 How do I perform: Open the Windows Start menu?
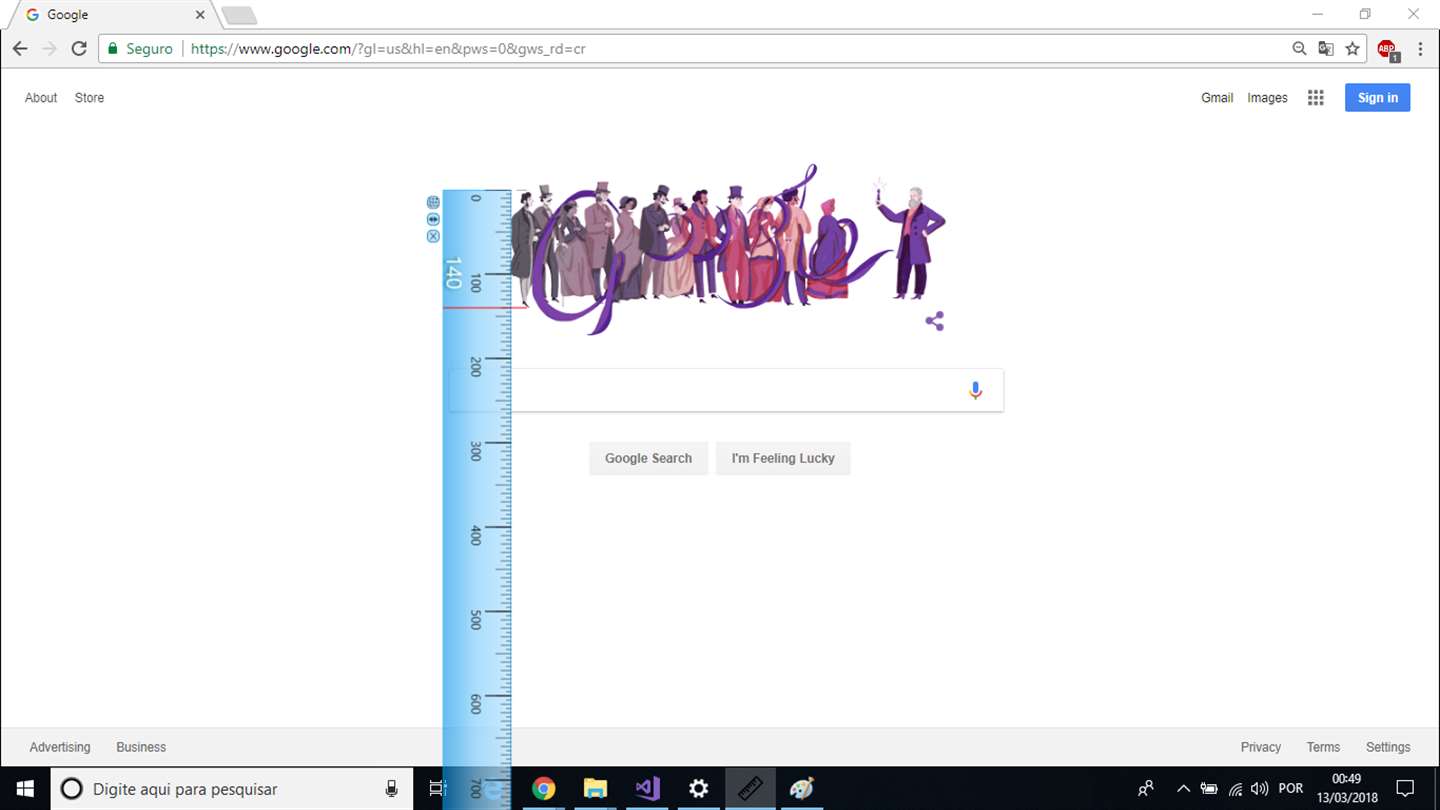coord(25,789)
